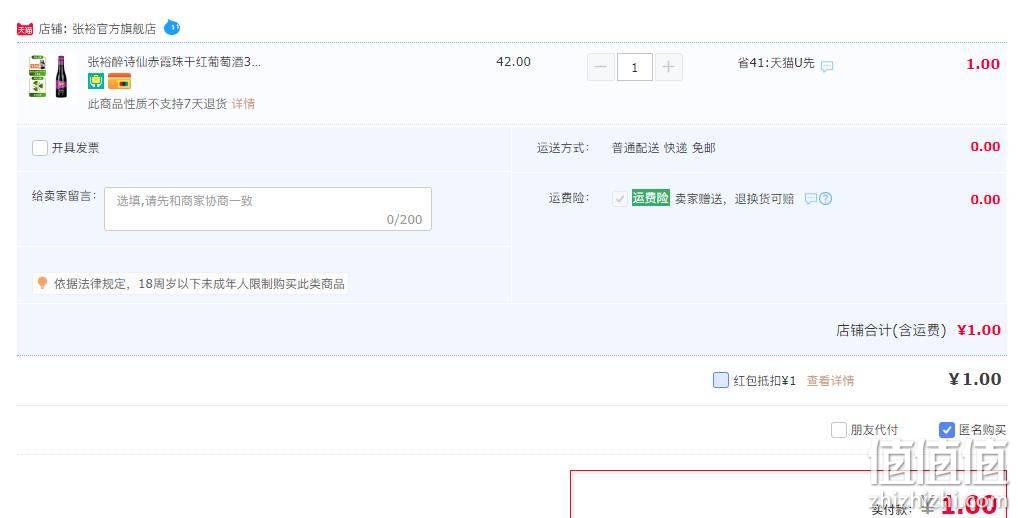Click the orange card badge under product title
The image size is (1018, 518).
tap(119, 81)
